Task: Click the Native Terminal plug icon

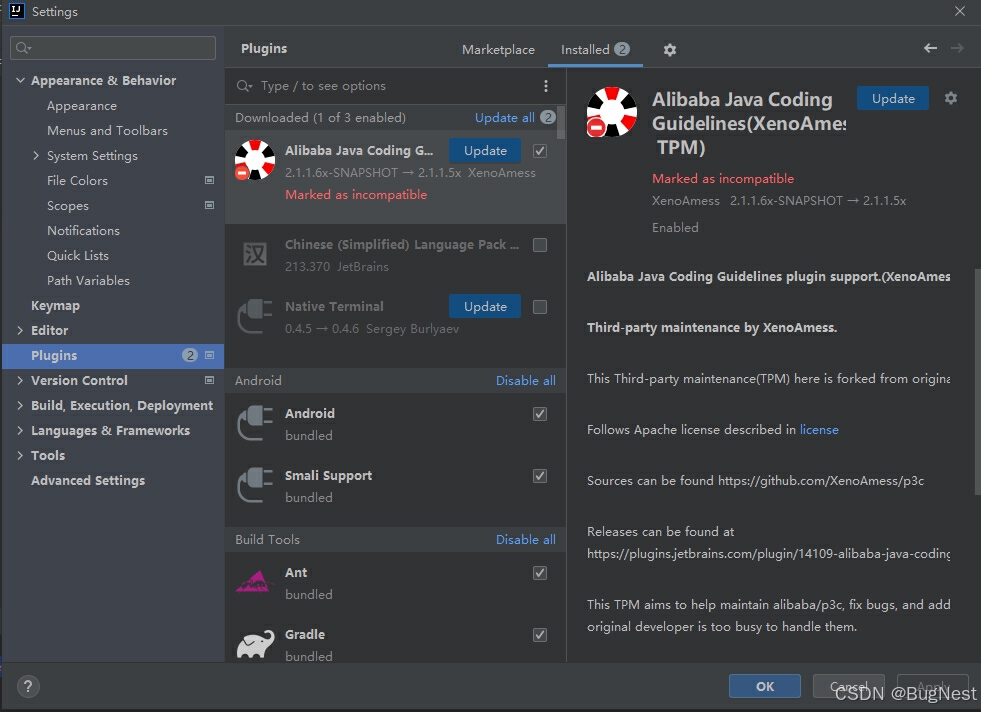Action: (255, 317)
